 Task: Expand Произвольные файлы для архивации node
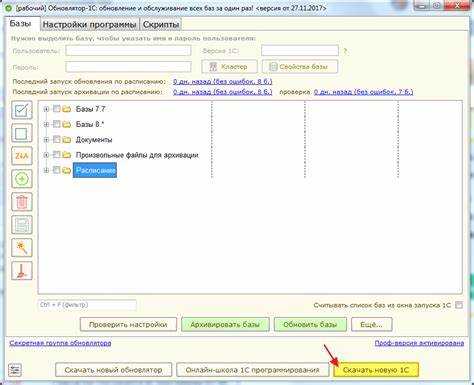[46, 155]
